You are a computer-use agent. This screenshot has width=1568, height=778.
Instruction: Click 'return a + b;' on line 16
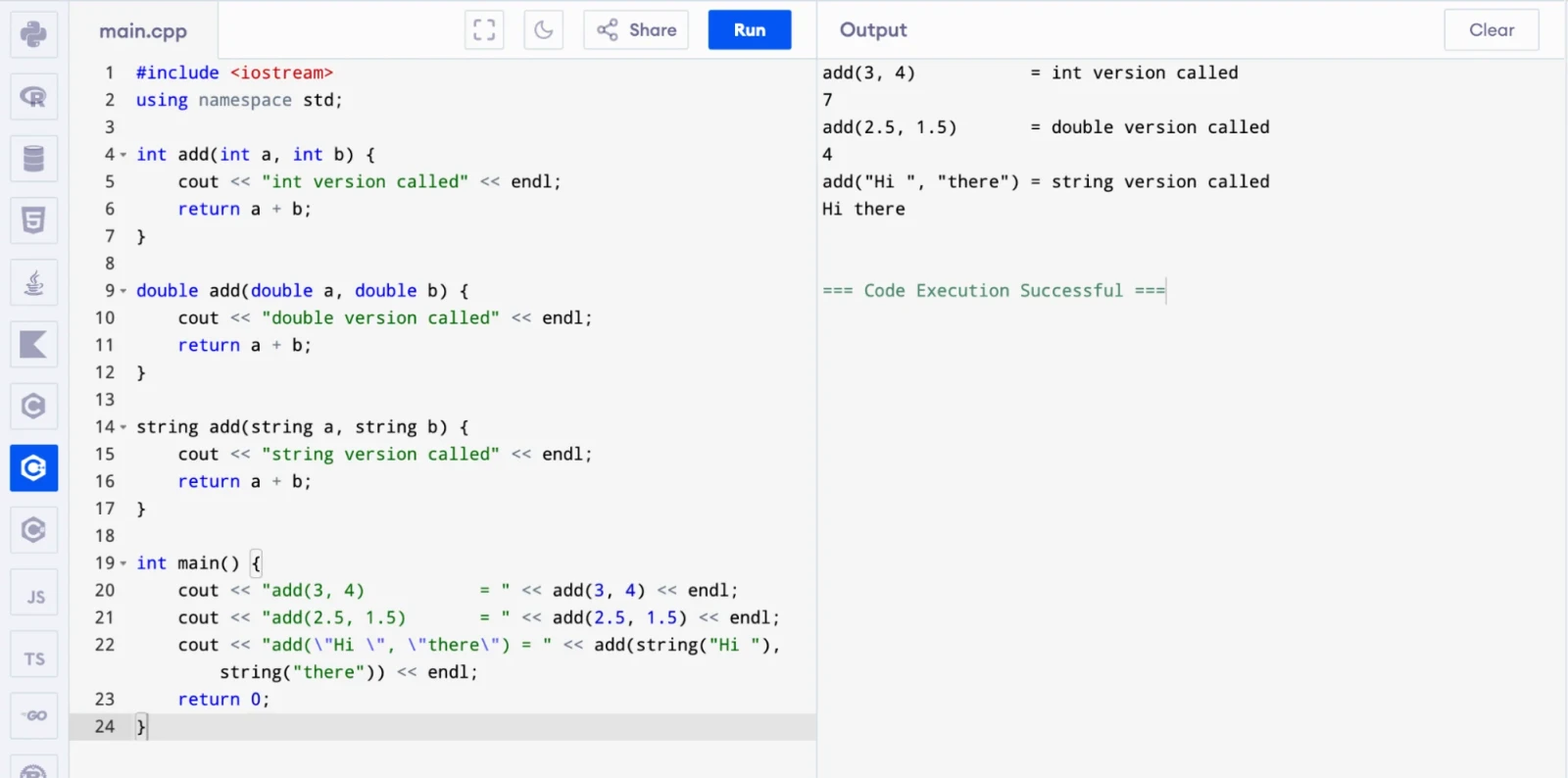click(244, 481)
